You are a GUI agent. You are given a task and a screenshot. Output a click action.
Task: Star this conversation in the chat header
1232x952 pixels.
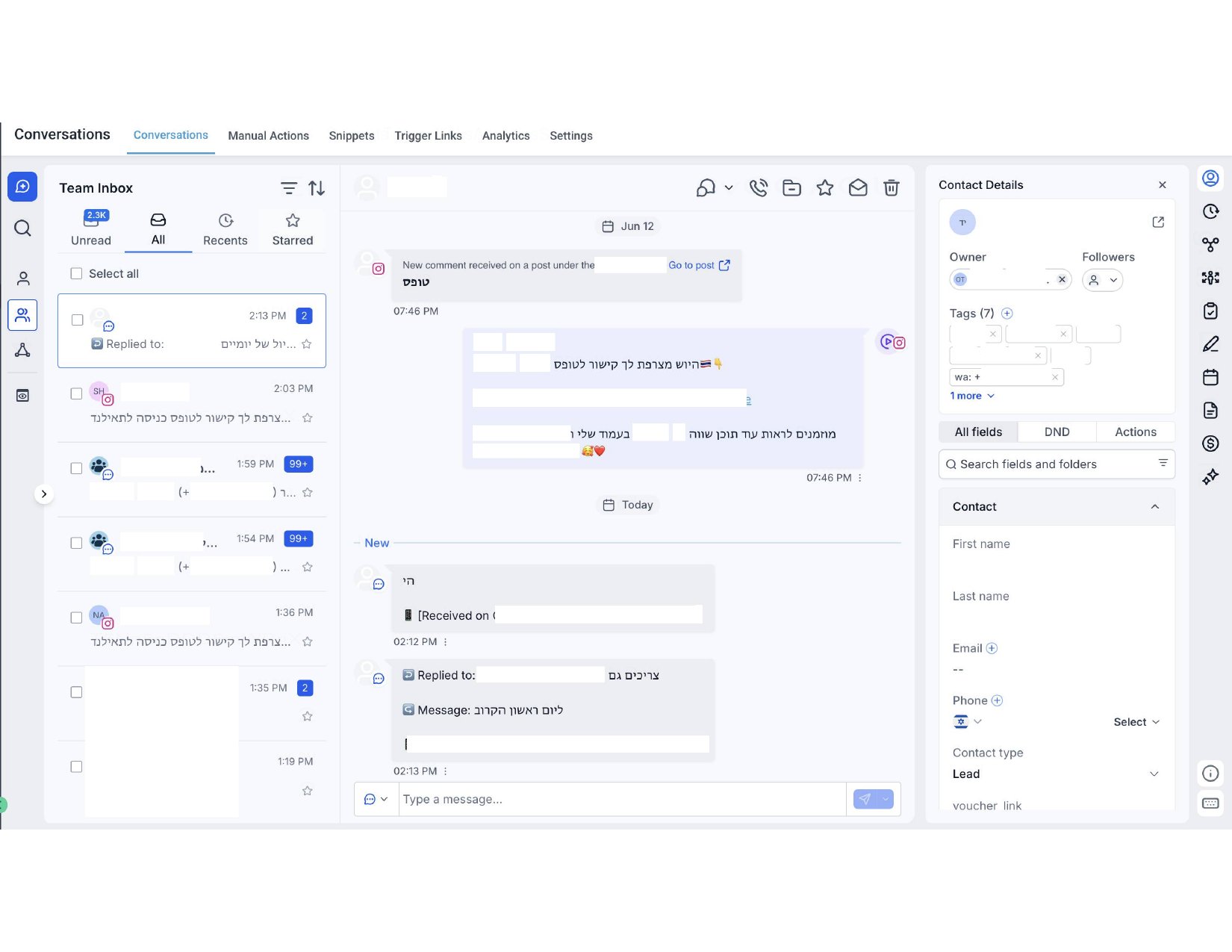click(x=825, y=188)
